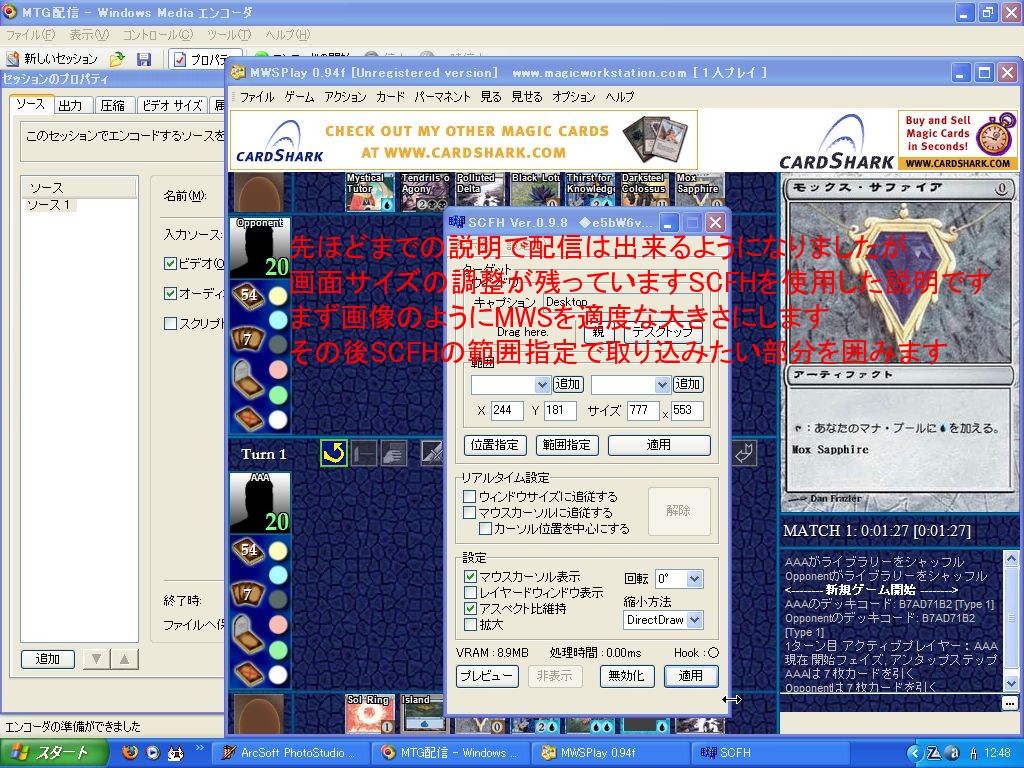Toggle keep aspect ratio (アスペクト比維持)

tap(470, 609)
